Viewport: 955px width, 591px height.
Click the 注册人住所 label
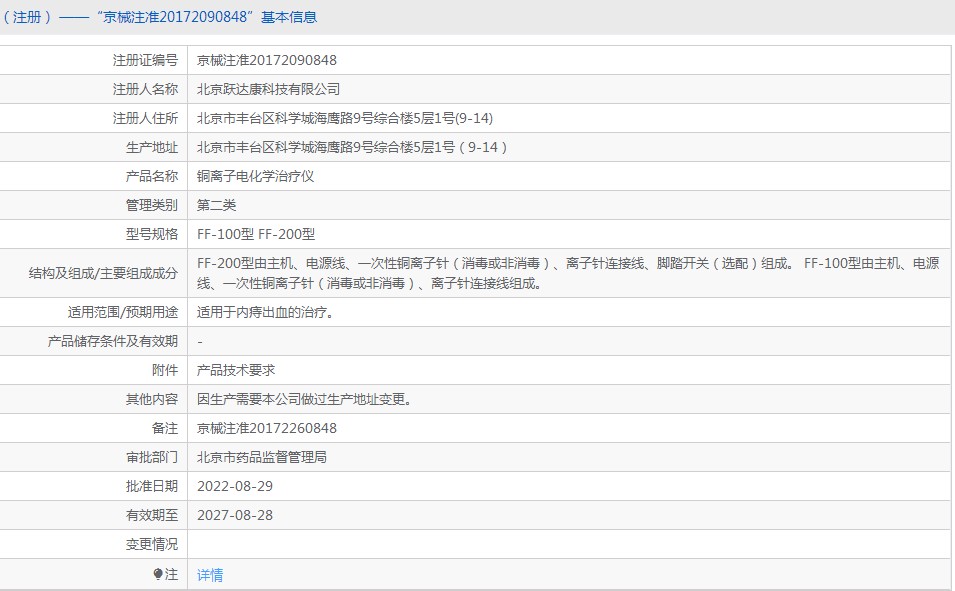[x=145, y=118]
